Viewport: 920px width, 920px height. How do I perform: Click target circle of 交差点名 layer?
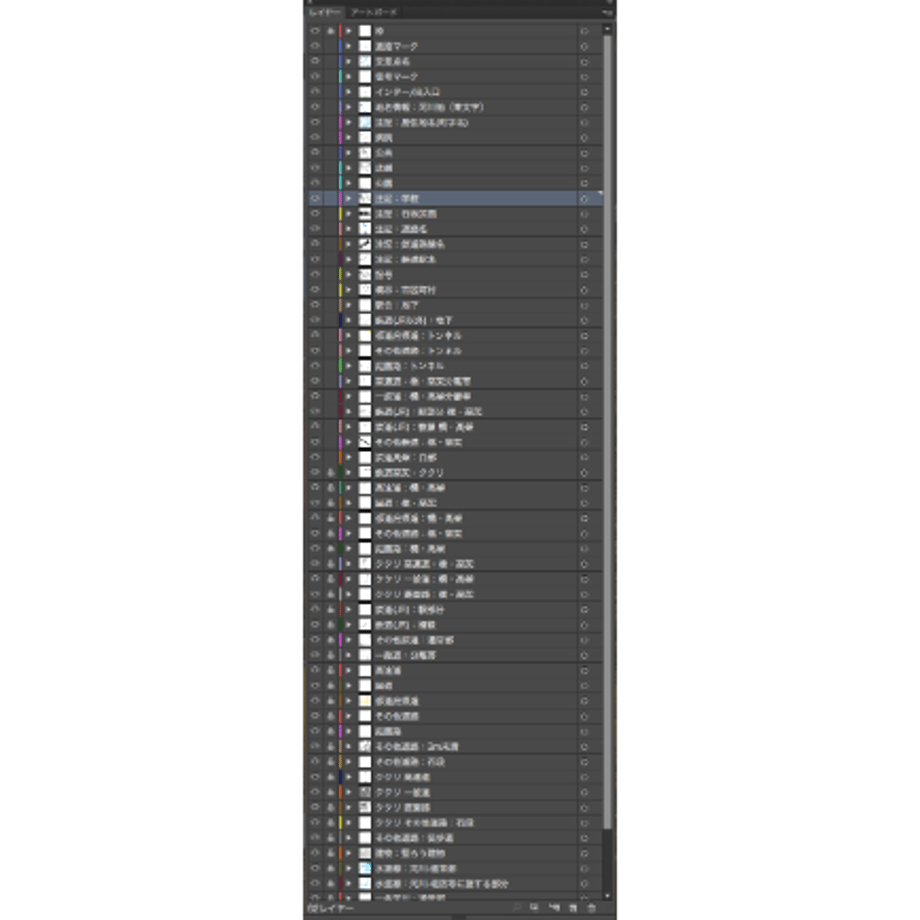(x=584, y=61)
